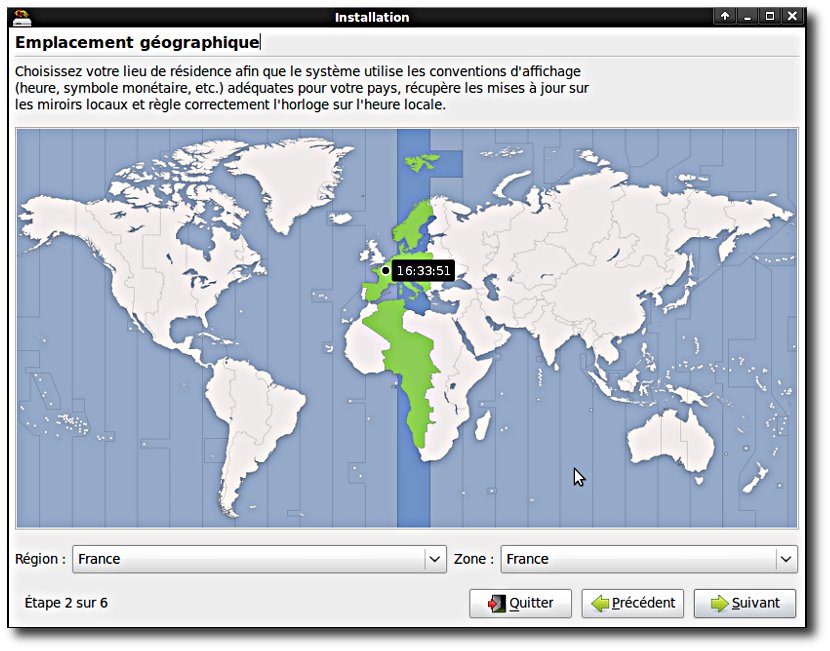Click the green highlighted central Africa region
This screenshot has height=651, width=830.
point(410,365)
